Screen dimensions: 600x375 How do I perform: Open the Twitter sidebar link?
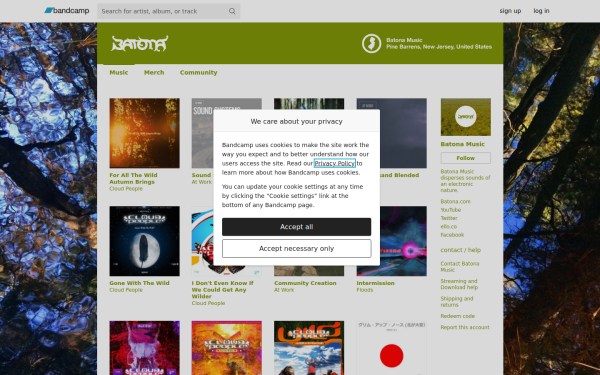click(449, 218)
